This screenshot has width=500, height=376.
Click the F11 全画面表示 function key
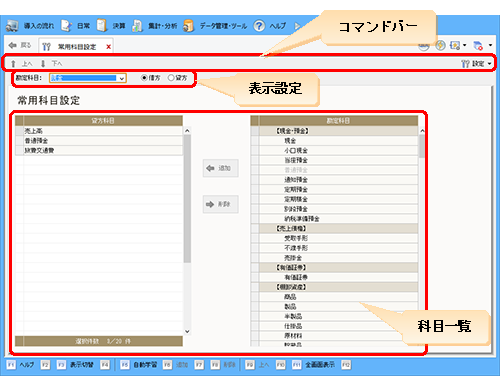point(313,365)
